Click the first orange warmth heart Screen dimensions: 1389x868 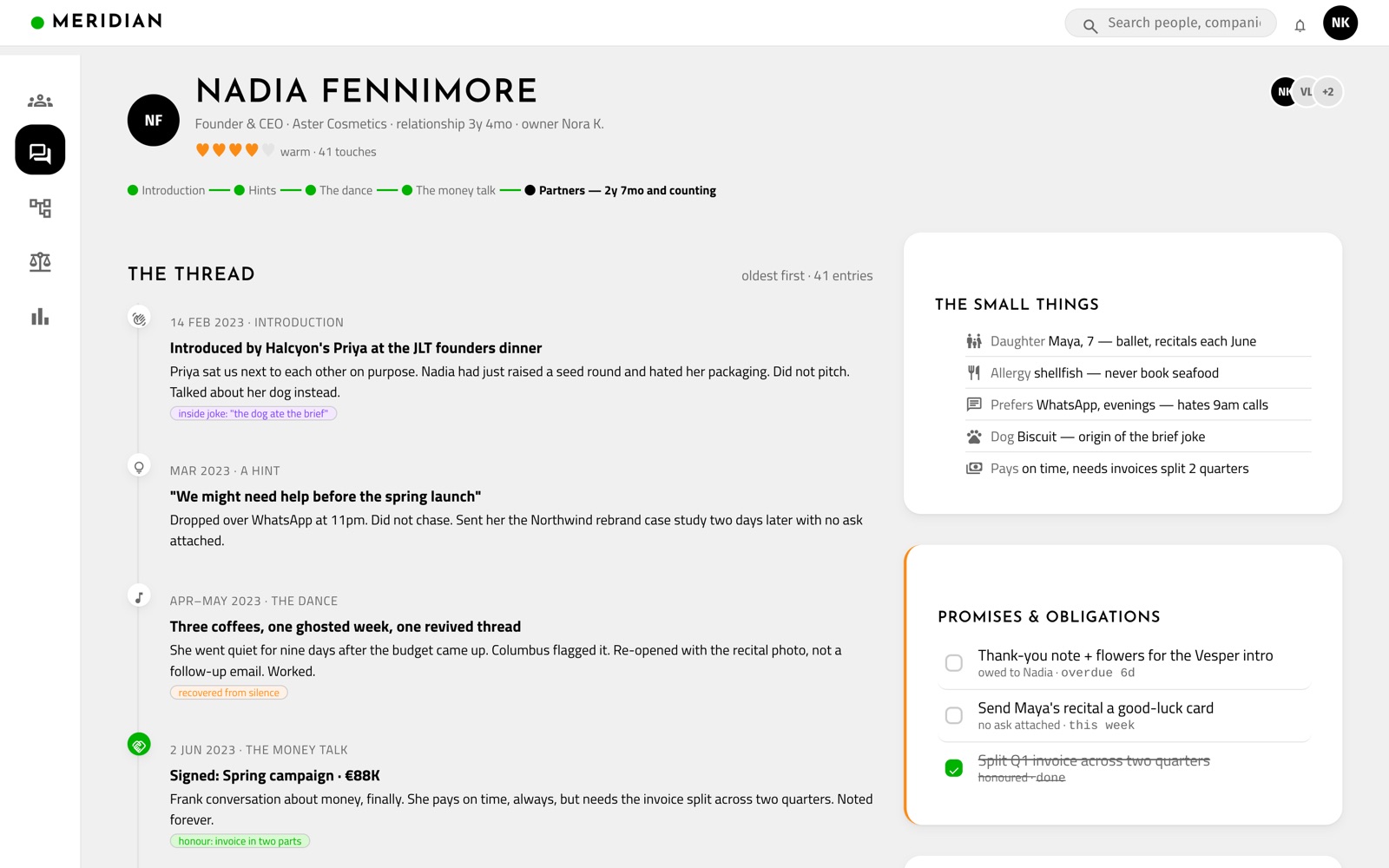coord(202,150)
